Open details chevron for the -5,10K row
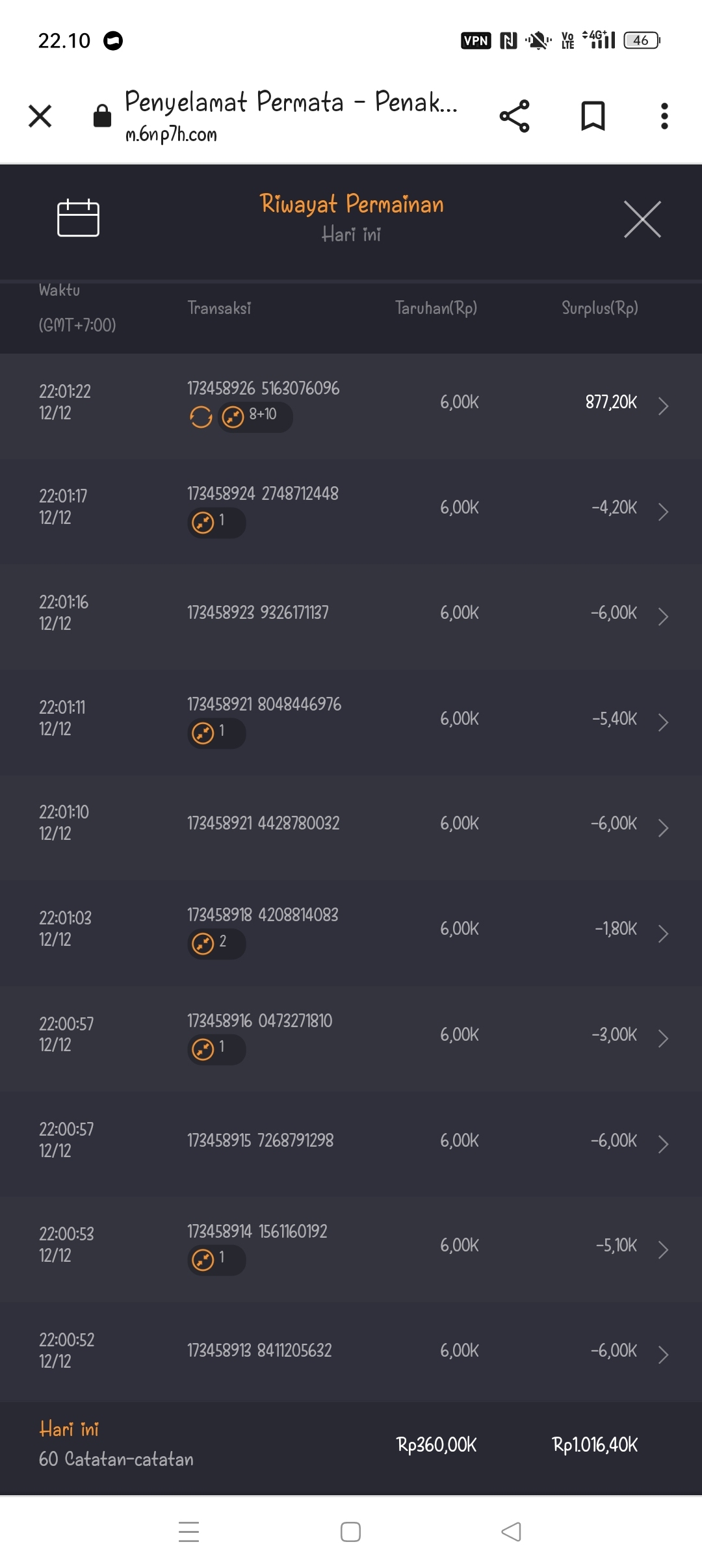This screenshot has width=702, height=1568. [662, 1249]
